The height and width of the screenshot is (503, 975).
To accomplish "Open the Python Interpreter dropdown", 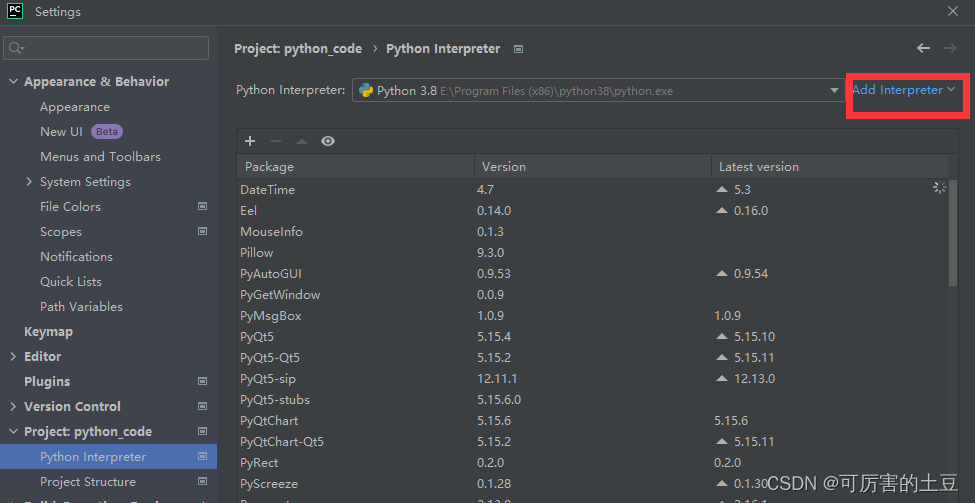I will click(x=835, y=90).
